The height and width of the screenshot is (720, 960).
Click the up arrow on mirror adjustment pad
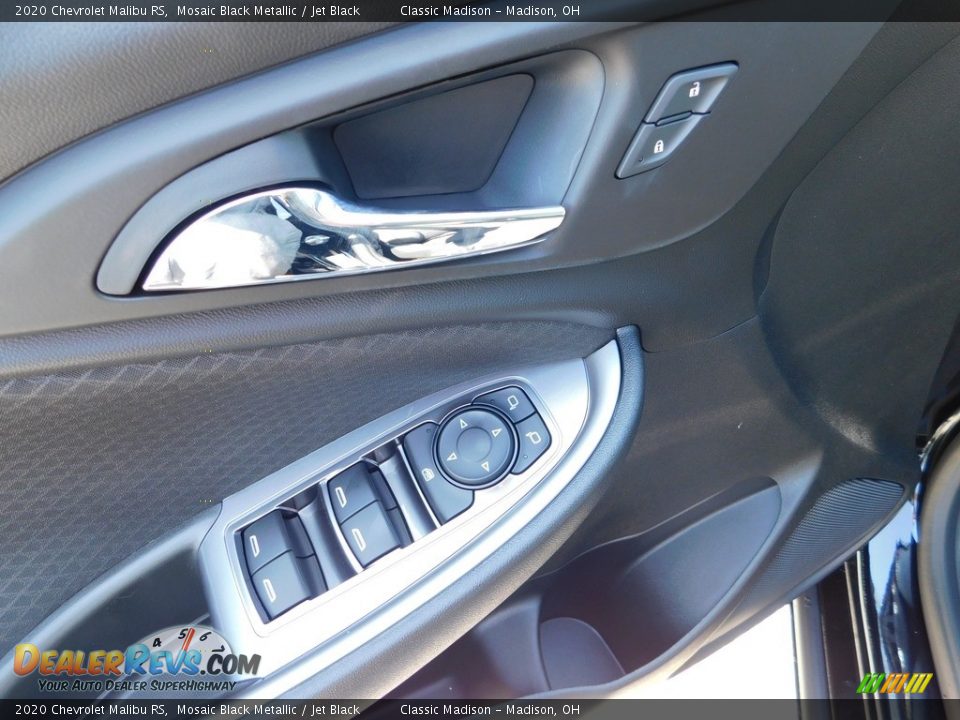(462, 423)
